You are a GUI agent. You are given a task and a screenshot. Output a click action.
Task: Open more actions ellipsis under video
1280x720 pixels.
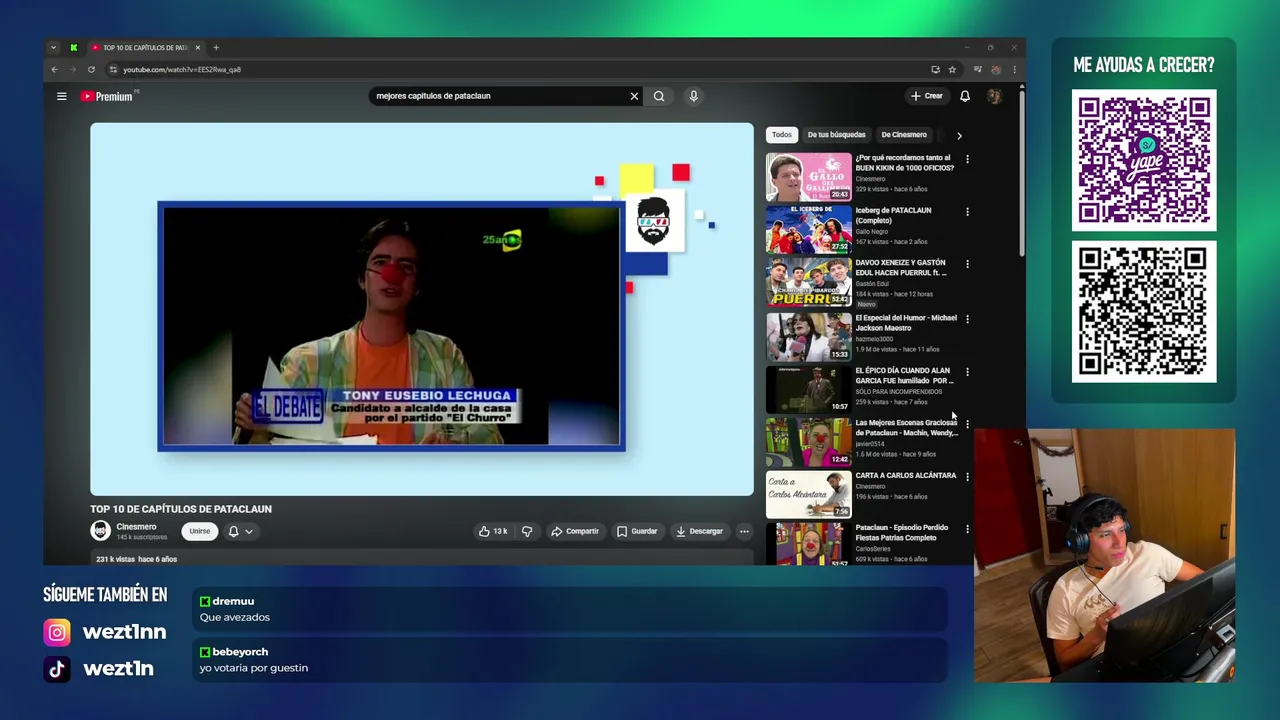pos(744,531)
